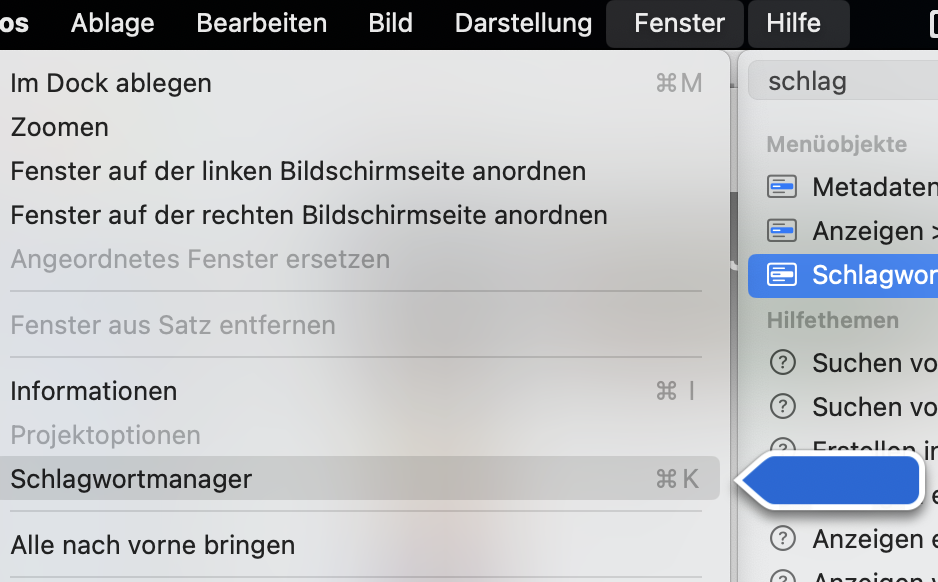Choose 'Im Dock ablegen' from Fenster menu

(111, 83)
